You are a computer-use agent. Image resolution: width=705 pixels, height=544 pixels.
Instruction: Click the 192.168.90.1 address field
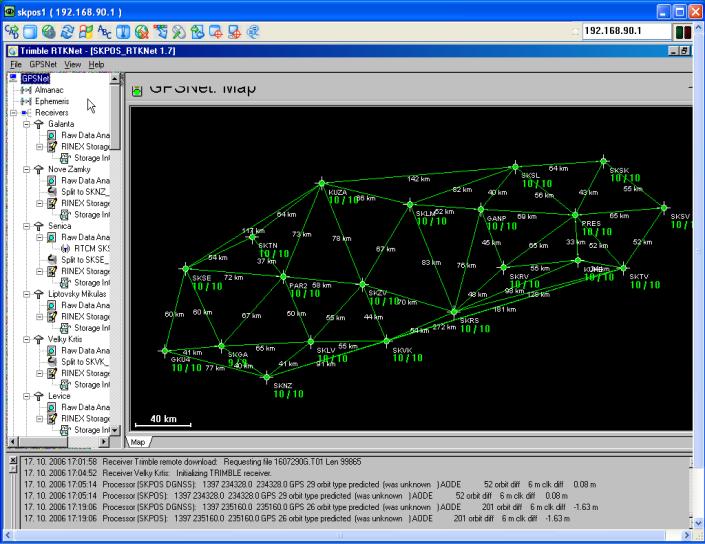tap(625, 31)
